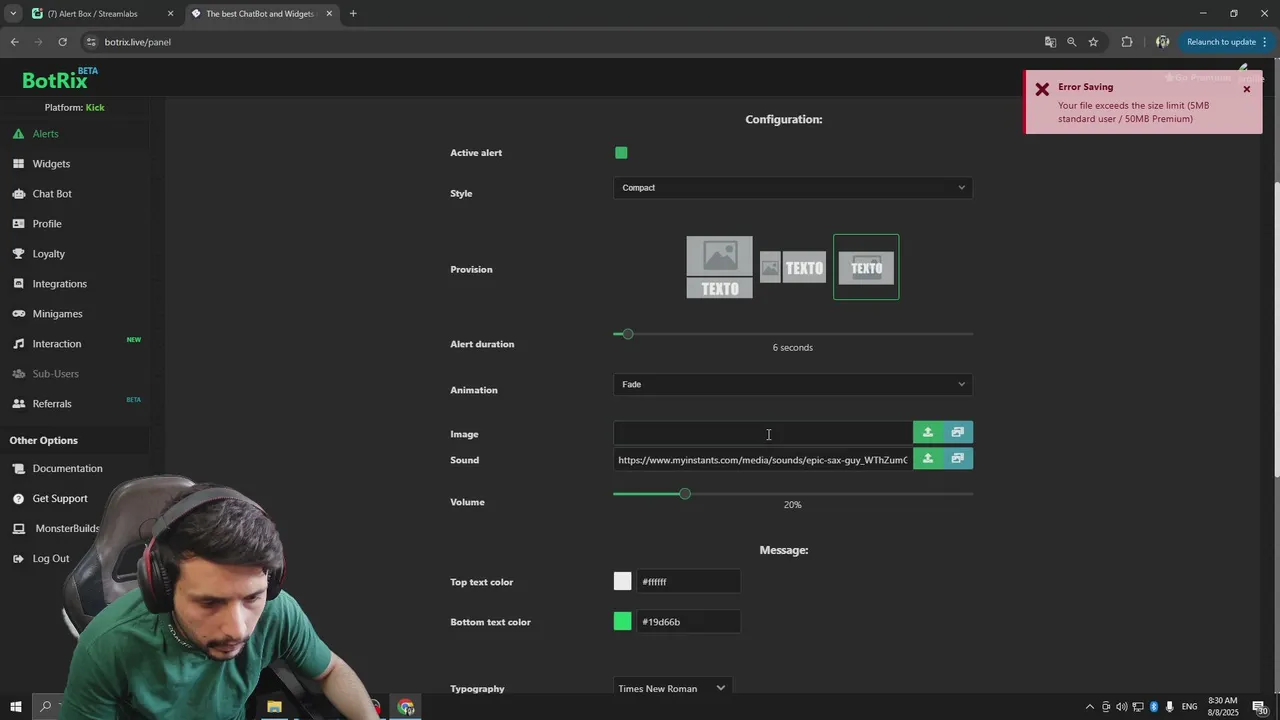Show hidden system tray icons
The image size is (1280, 720).
[x=1090, y=707]
